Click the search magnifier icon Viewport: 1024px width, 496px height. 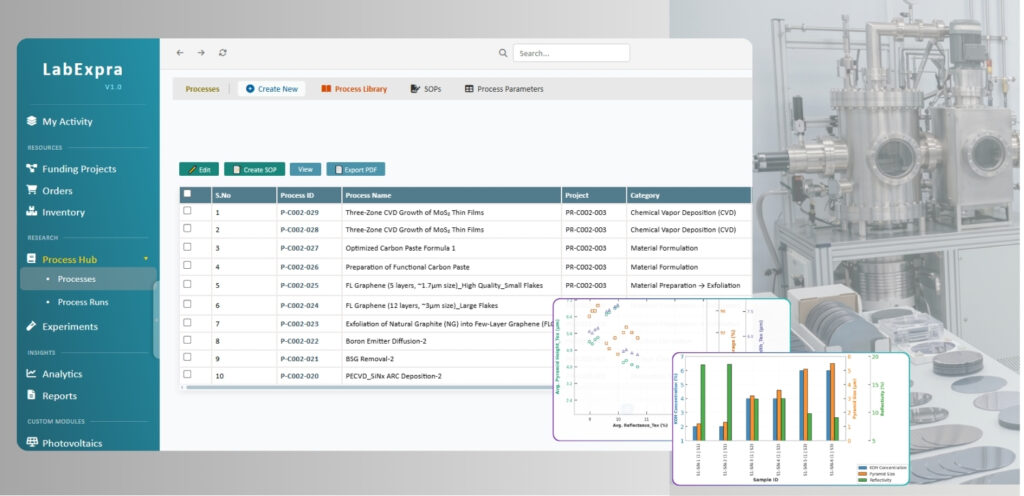coord(503,54)
